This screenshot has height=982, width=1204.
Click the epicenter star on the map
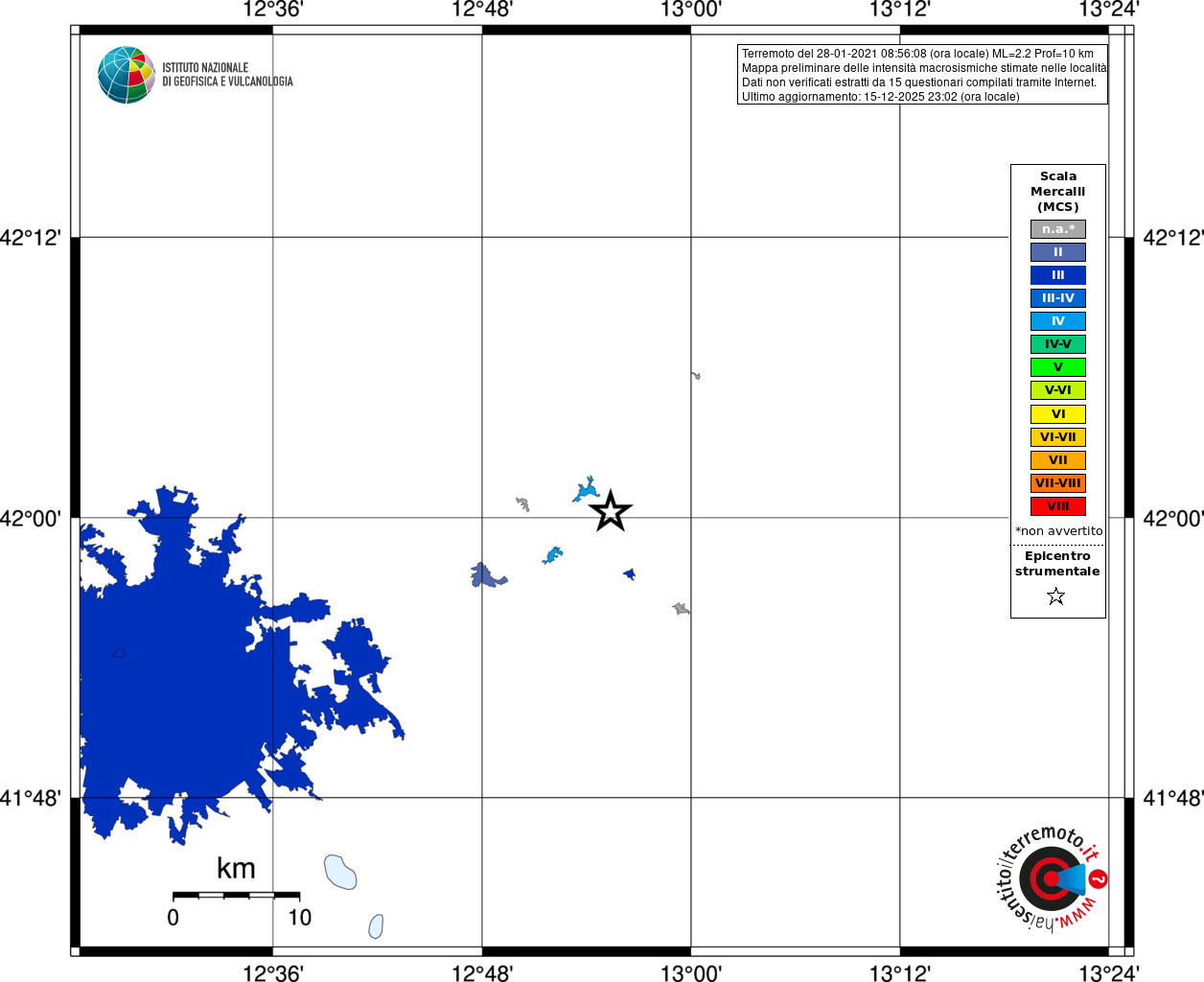(611, 511)
